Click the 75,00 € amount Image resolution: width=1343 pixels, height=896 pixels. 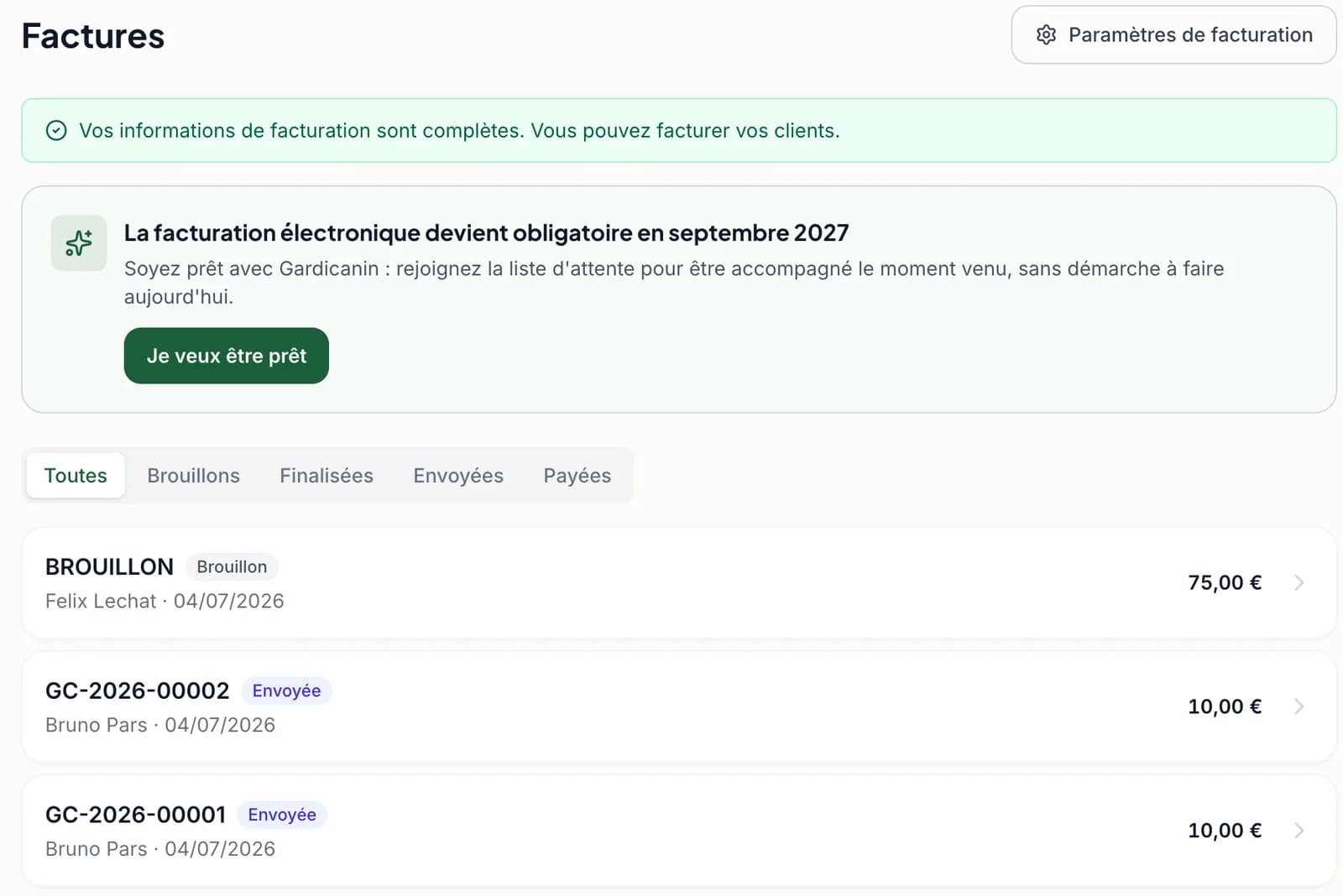[x=1225, y=582]
